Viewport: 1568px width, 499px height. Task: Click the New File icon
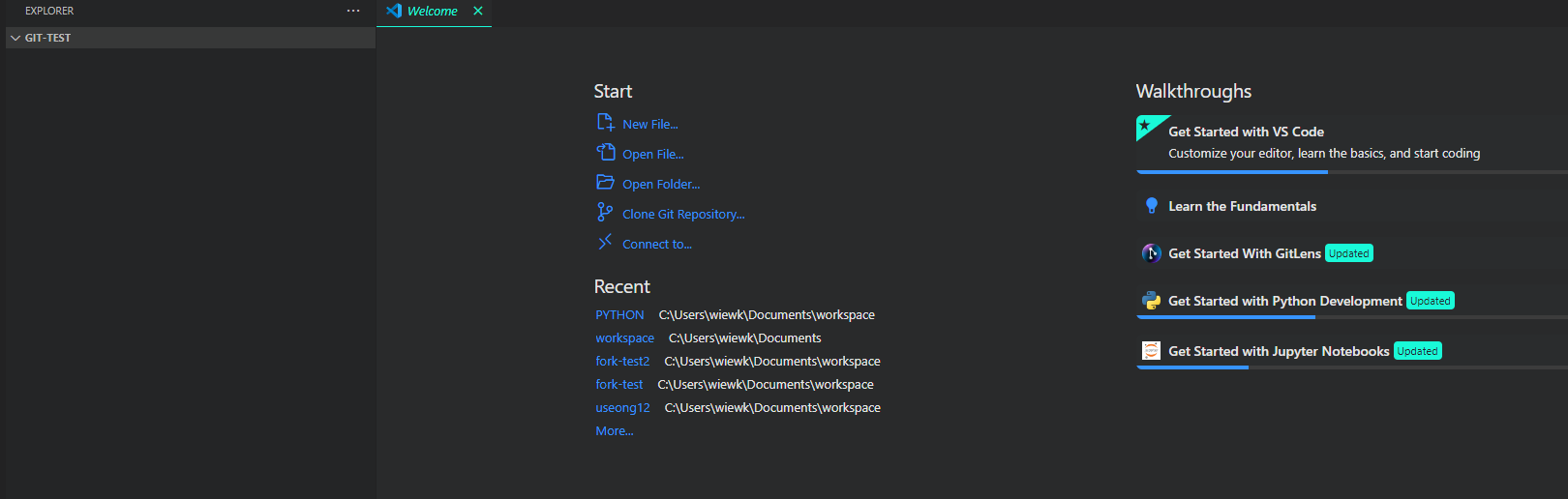pyautogui.click(x=606, y=123)
